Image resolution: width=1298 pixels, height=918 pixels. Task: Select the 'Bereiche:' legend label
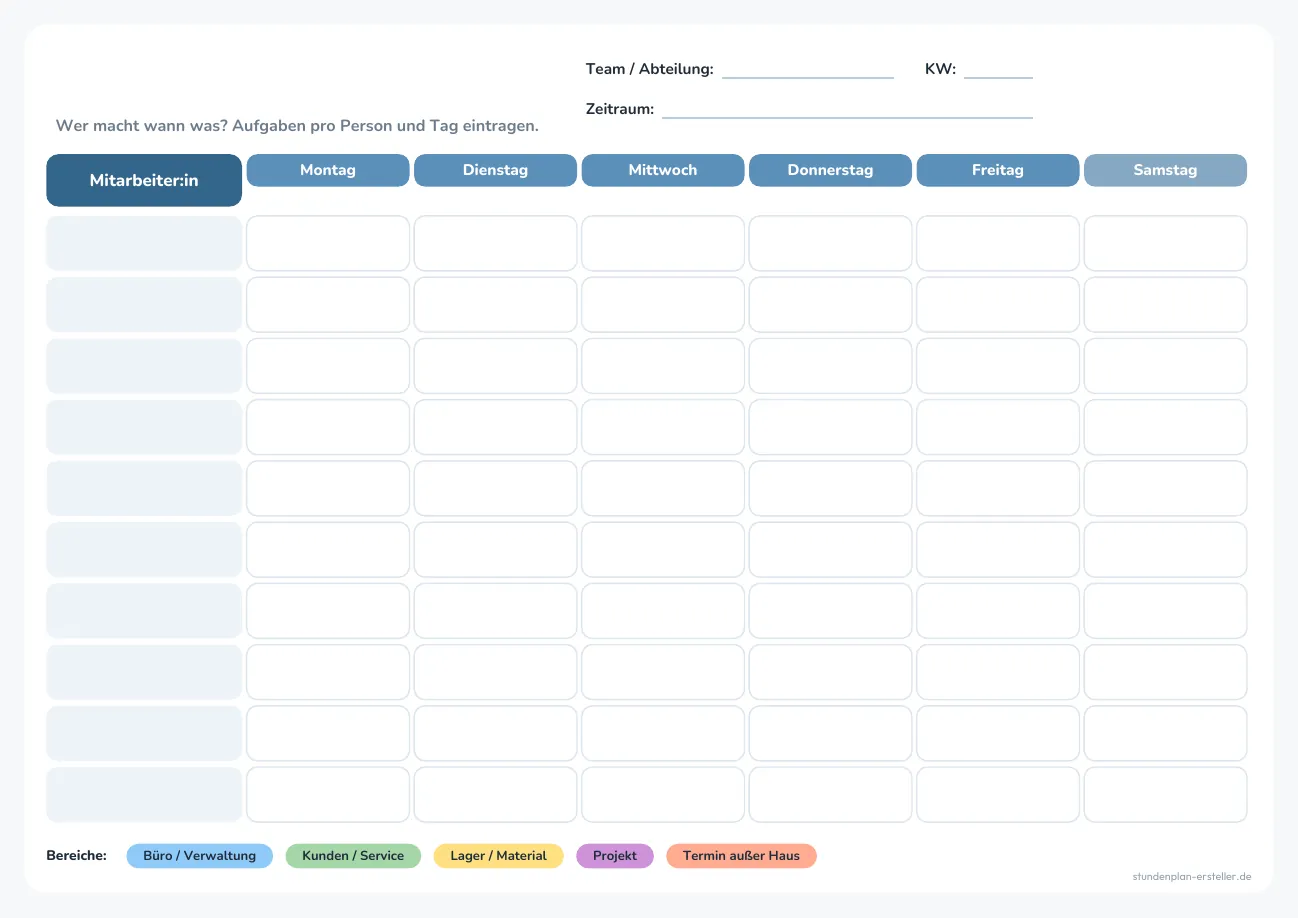[x=77, y=856]
